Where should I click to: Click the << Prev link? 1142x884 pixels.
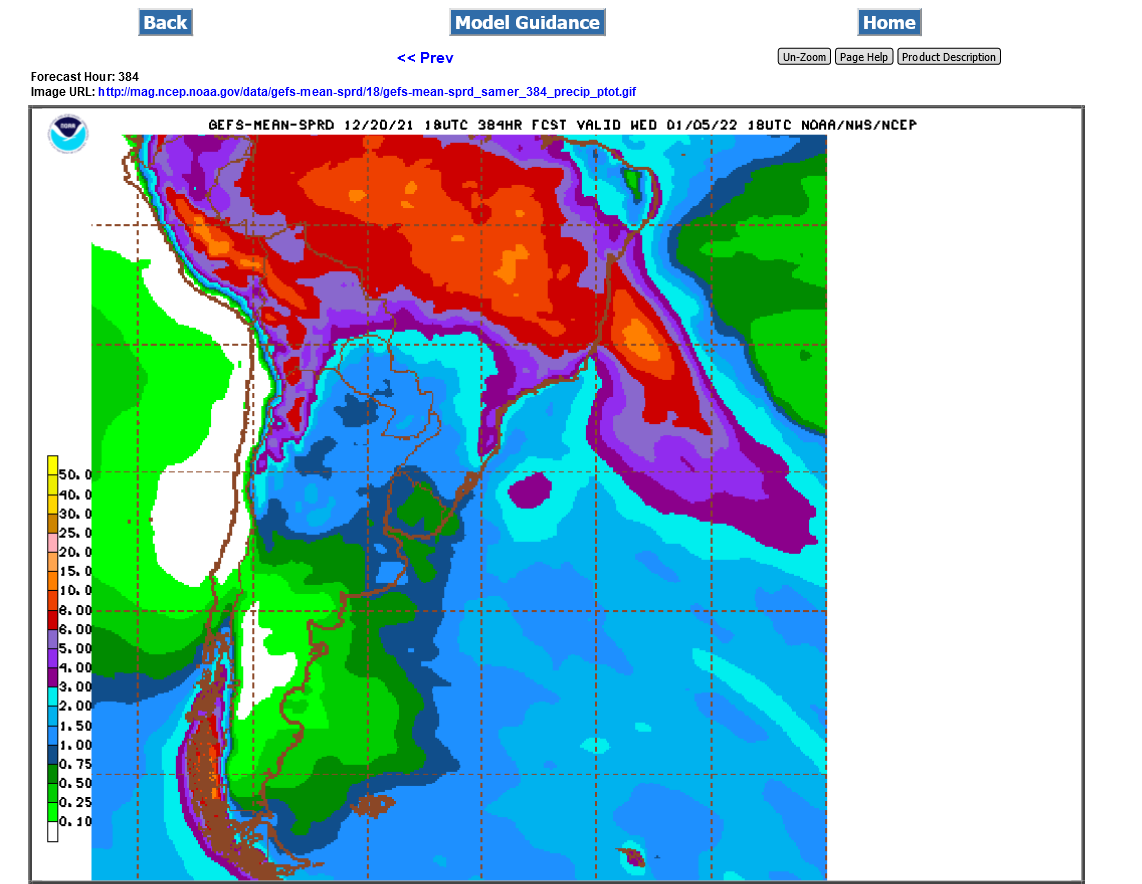click(x=425, y=58)
